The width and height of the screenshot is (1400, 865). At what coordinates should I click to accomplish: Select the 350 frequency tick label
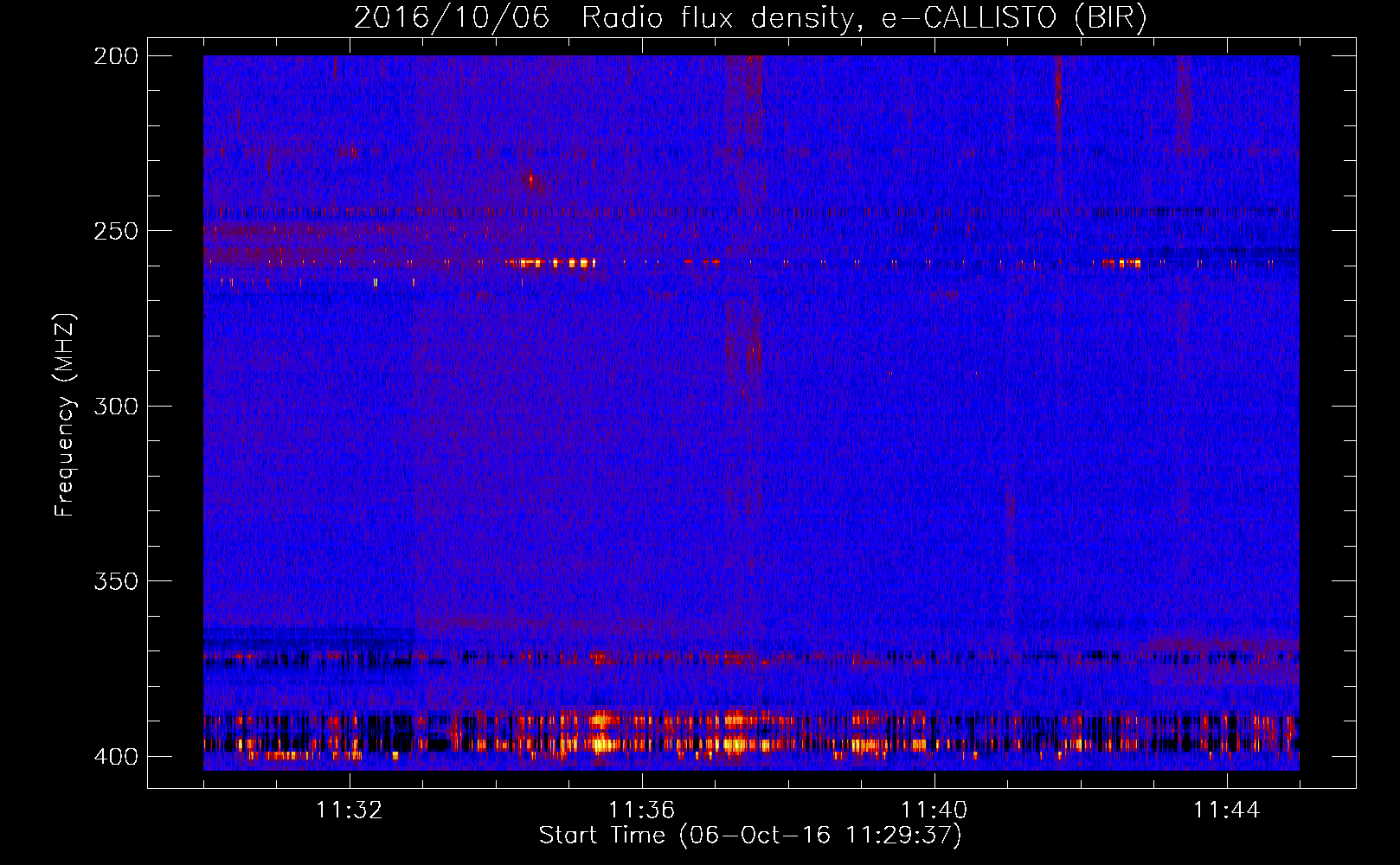point(116,581)
